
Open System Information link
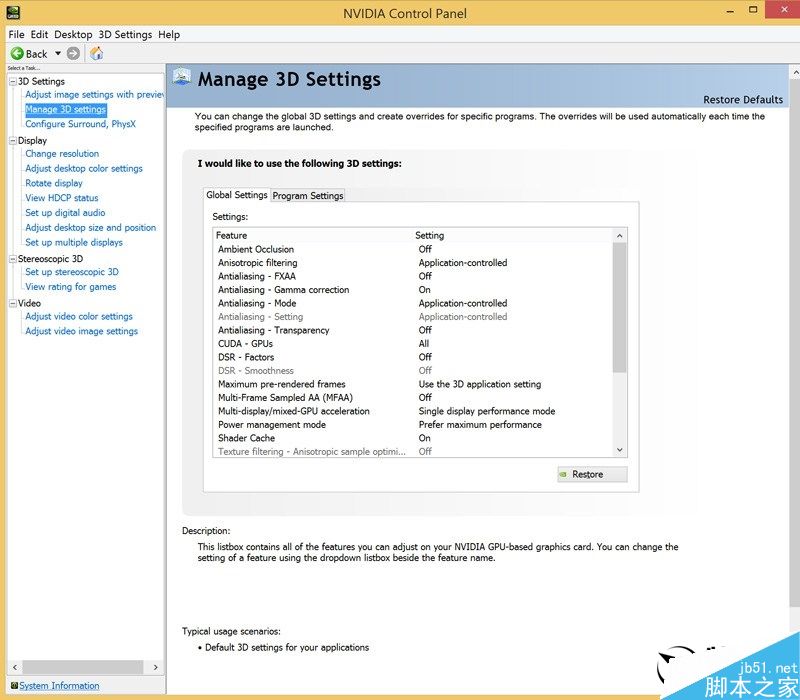coord(59,686)
